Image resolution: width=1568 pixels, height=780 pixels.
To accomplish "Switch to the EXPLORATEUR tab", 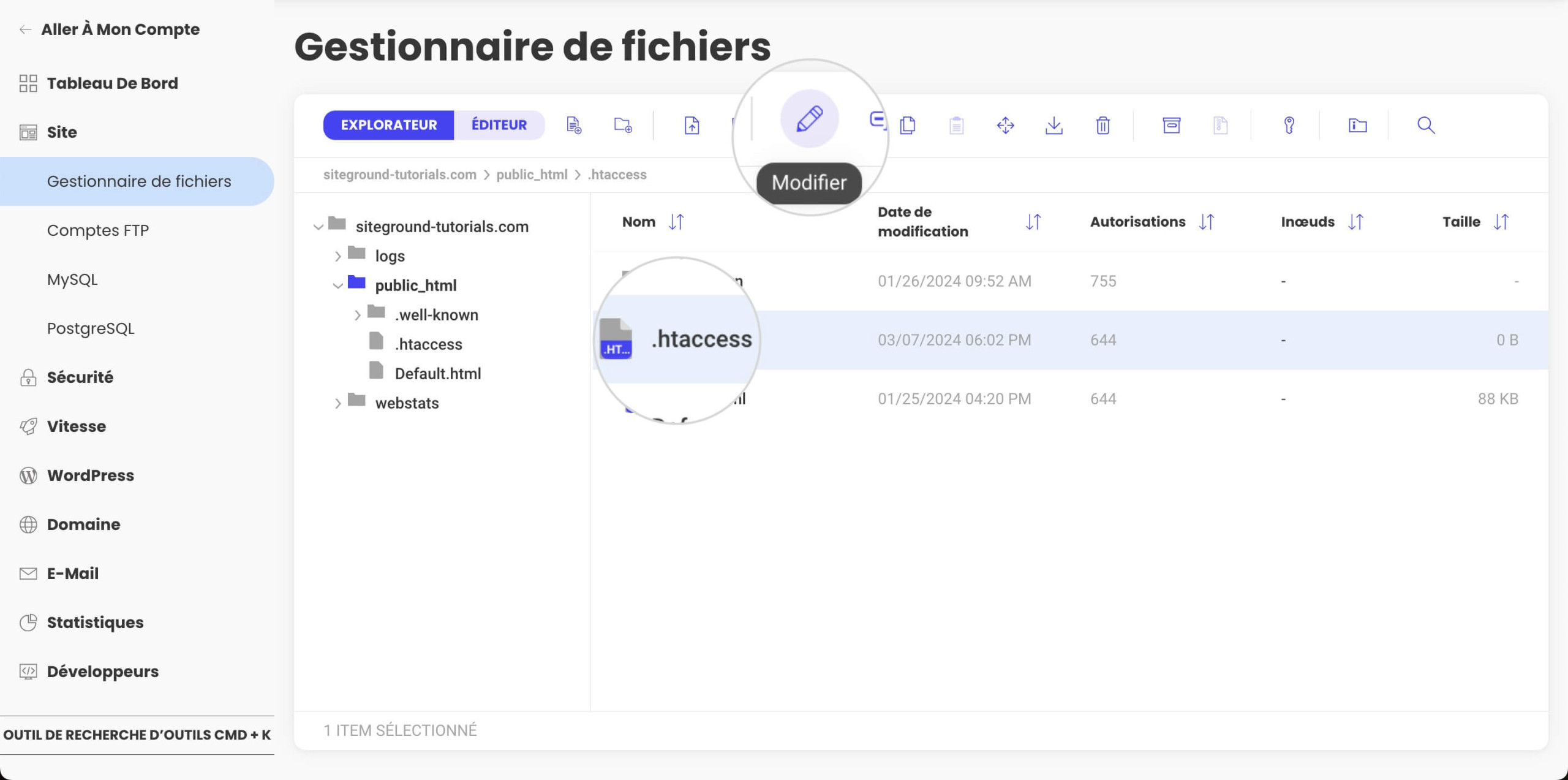I will (x=389, y=125).
